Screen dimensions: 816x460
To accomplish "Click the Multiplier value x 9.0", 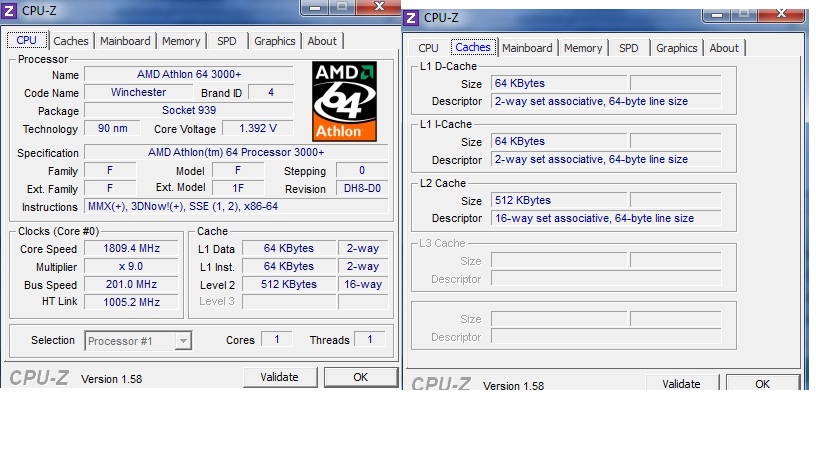I will pos(131,266).
